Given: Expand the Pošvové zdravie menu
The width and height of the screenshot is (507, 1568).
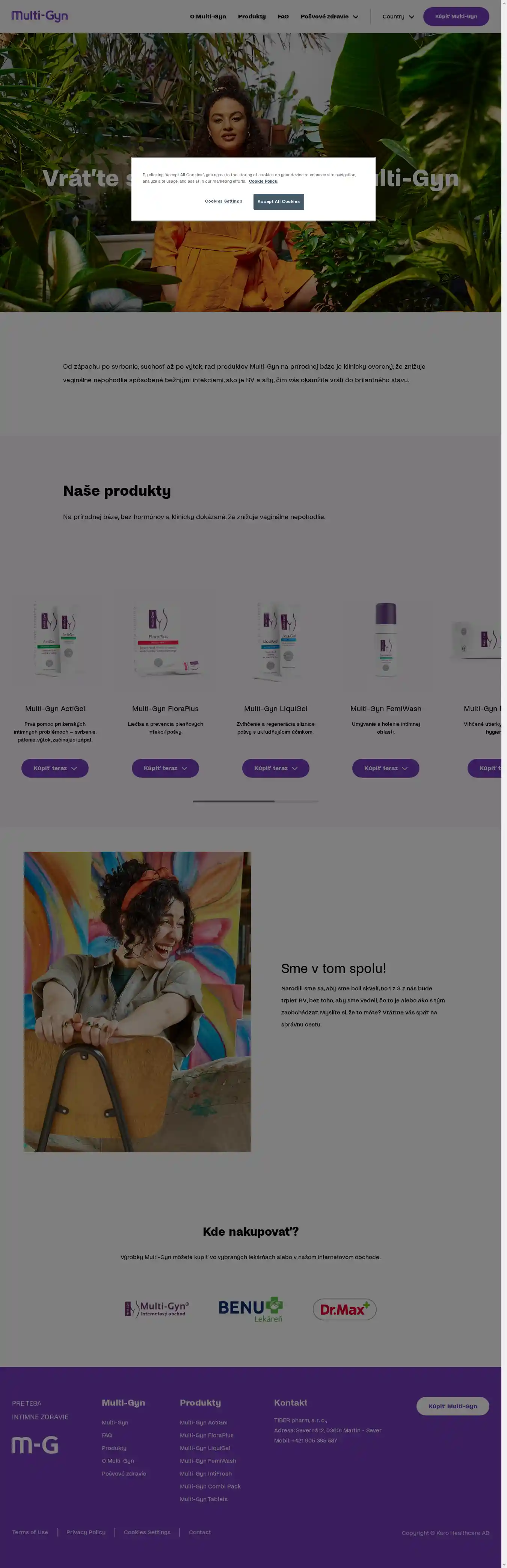Looking at the screenshot, I should (x=329, y=17).
